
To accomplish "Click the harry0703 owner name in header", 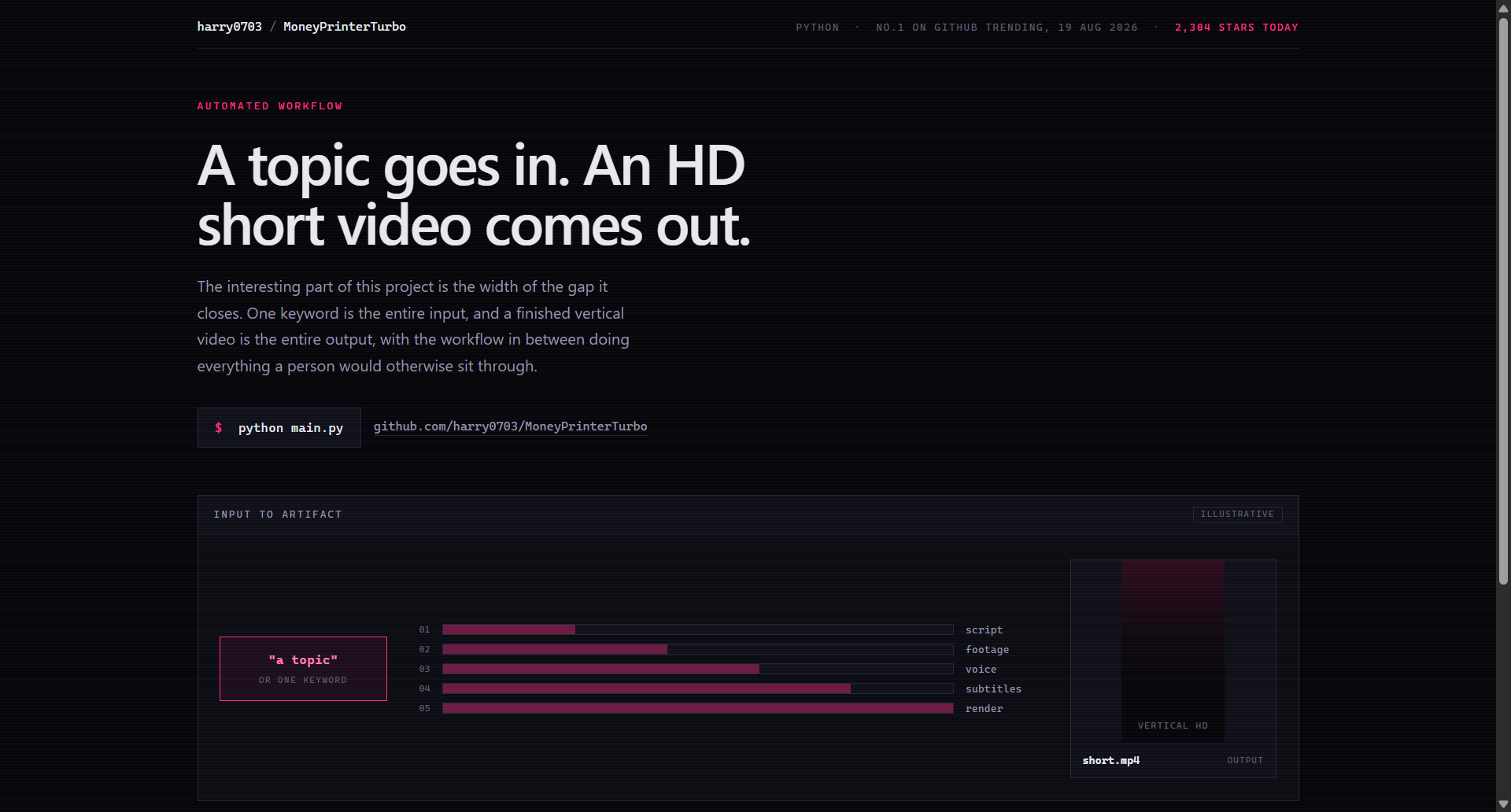I will click(x=229, y=27).
